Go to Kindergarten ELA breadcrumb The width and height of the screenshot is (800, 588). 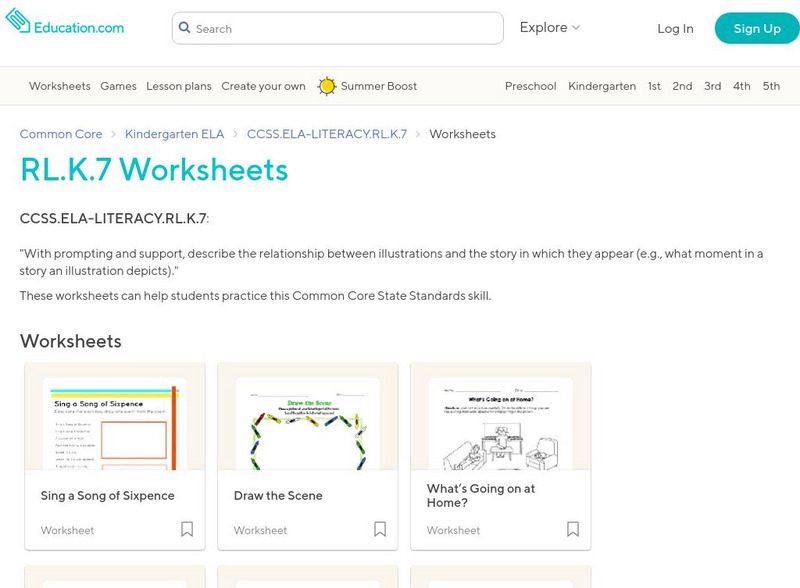tap(174, 134)
